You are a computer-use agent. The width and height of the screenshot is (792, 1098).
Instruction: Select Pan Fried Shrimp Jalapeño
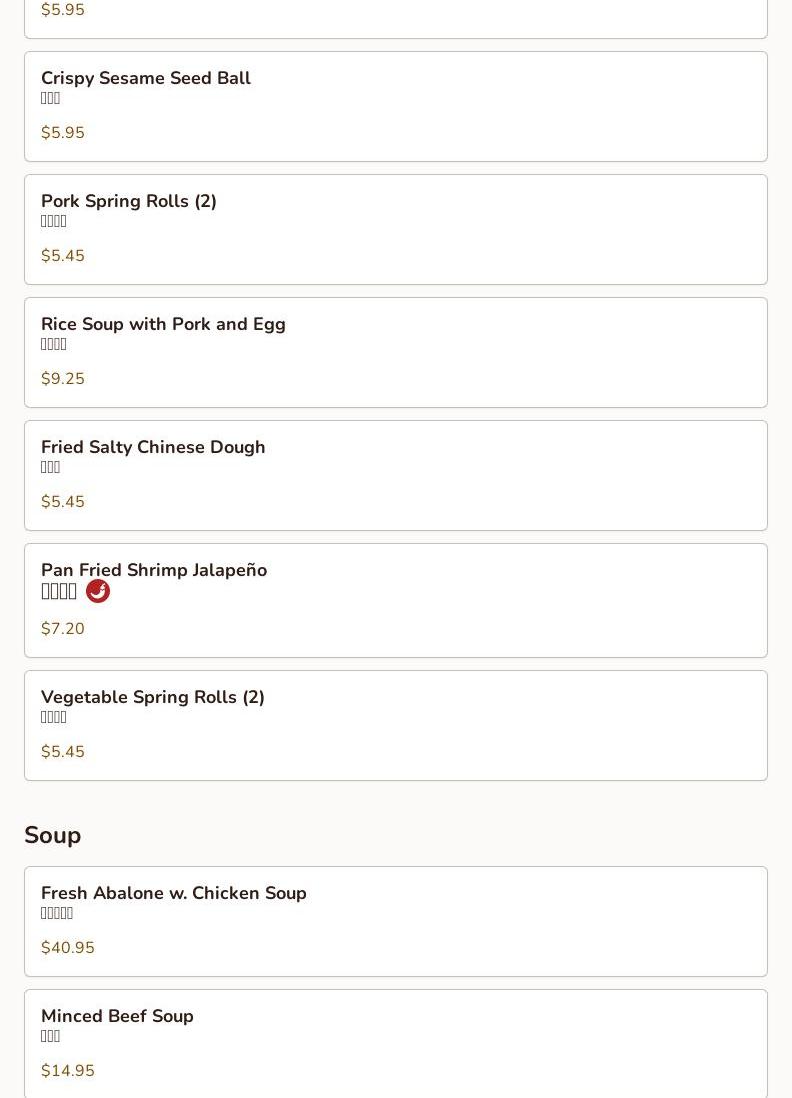click(154, 570)
